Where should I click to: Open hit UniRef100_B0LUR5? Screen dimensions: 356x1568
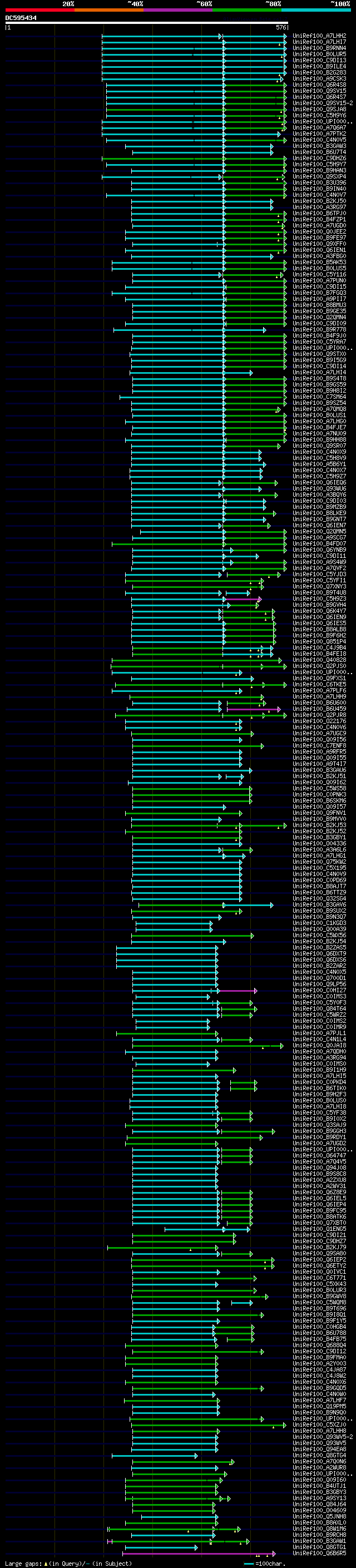[319, 54]
